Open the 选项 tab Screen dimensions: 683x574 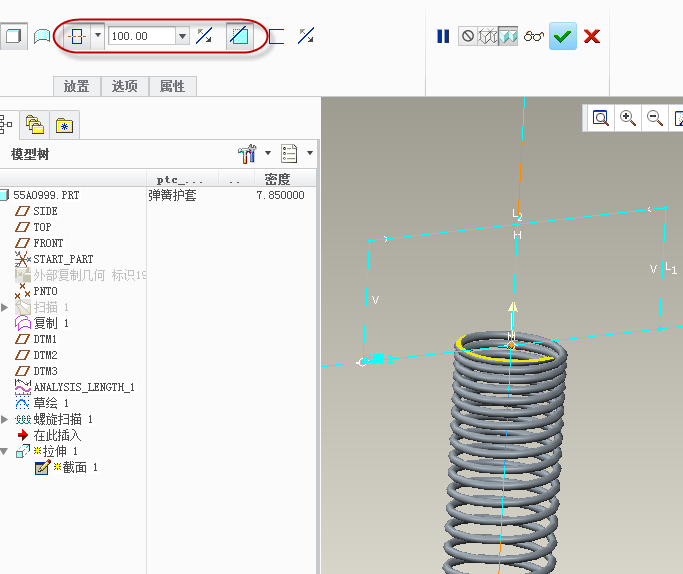coord(125,86)
